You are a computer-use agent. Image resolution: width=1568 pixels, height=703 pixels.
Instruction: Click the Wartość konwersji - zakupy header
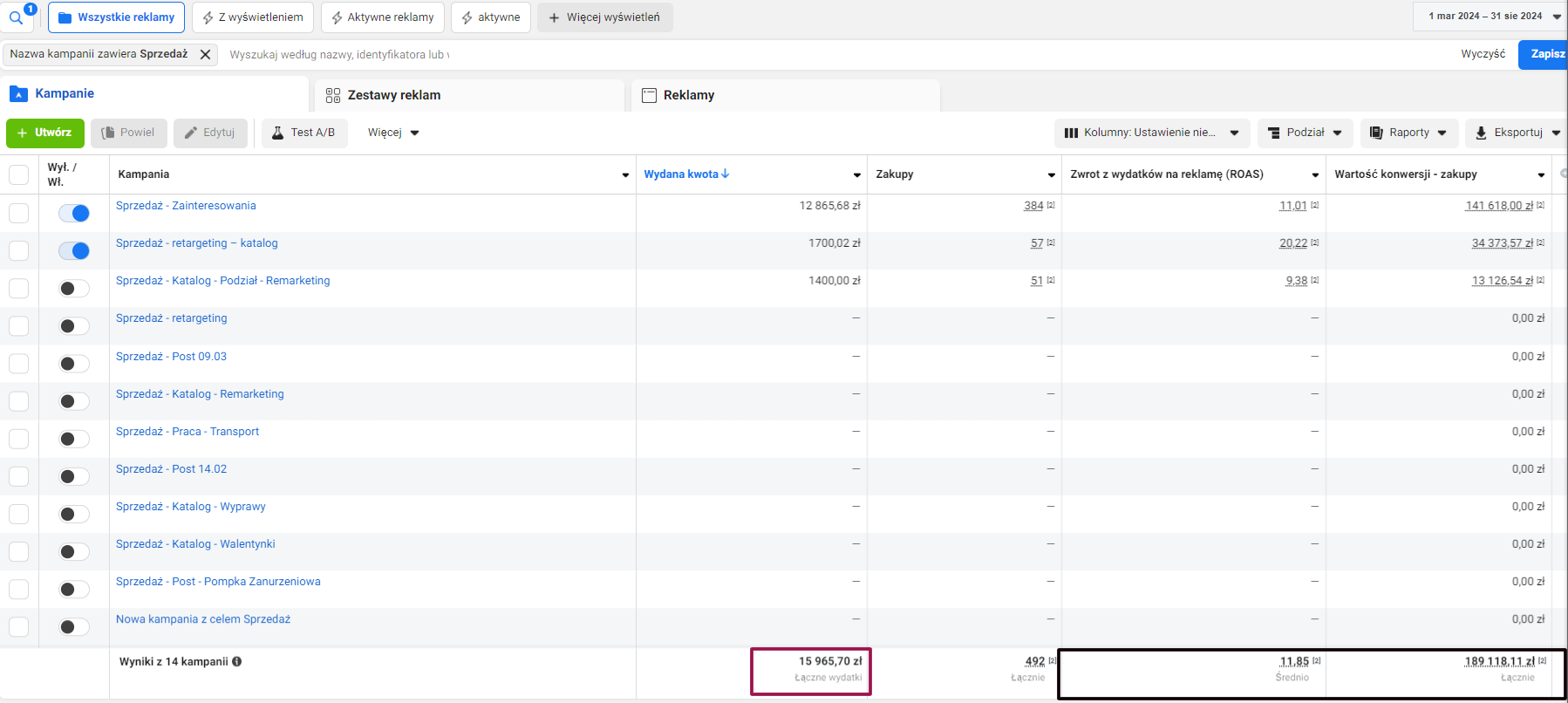tap(1406, 174)
